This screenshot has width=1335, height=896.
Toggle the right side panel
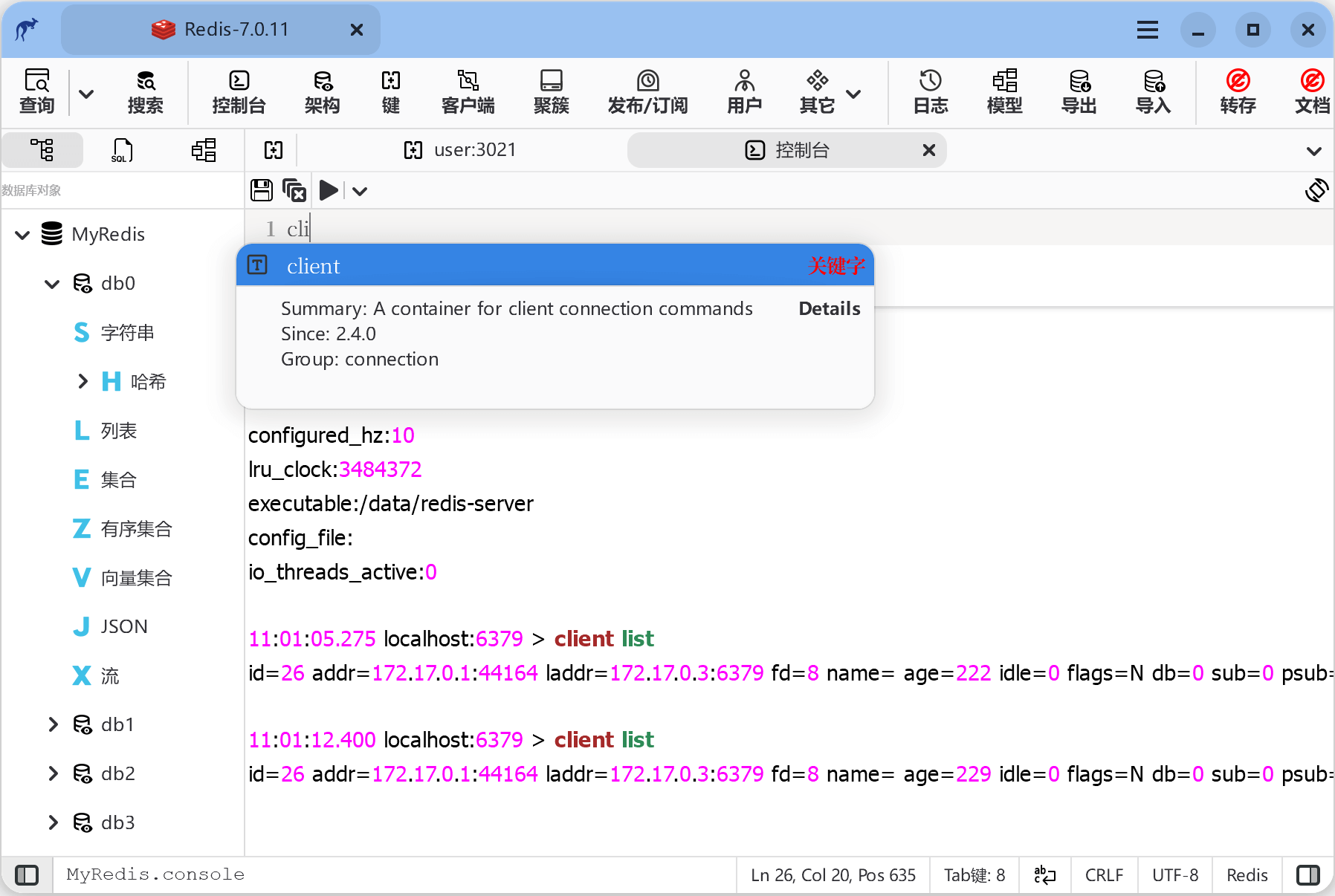pyautogui.click(x=1308, y=875)
